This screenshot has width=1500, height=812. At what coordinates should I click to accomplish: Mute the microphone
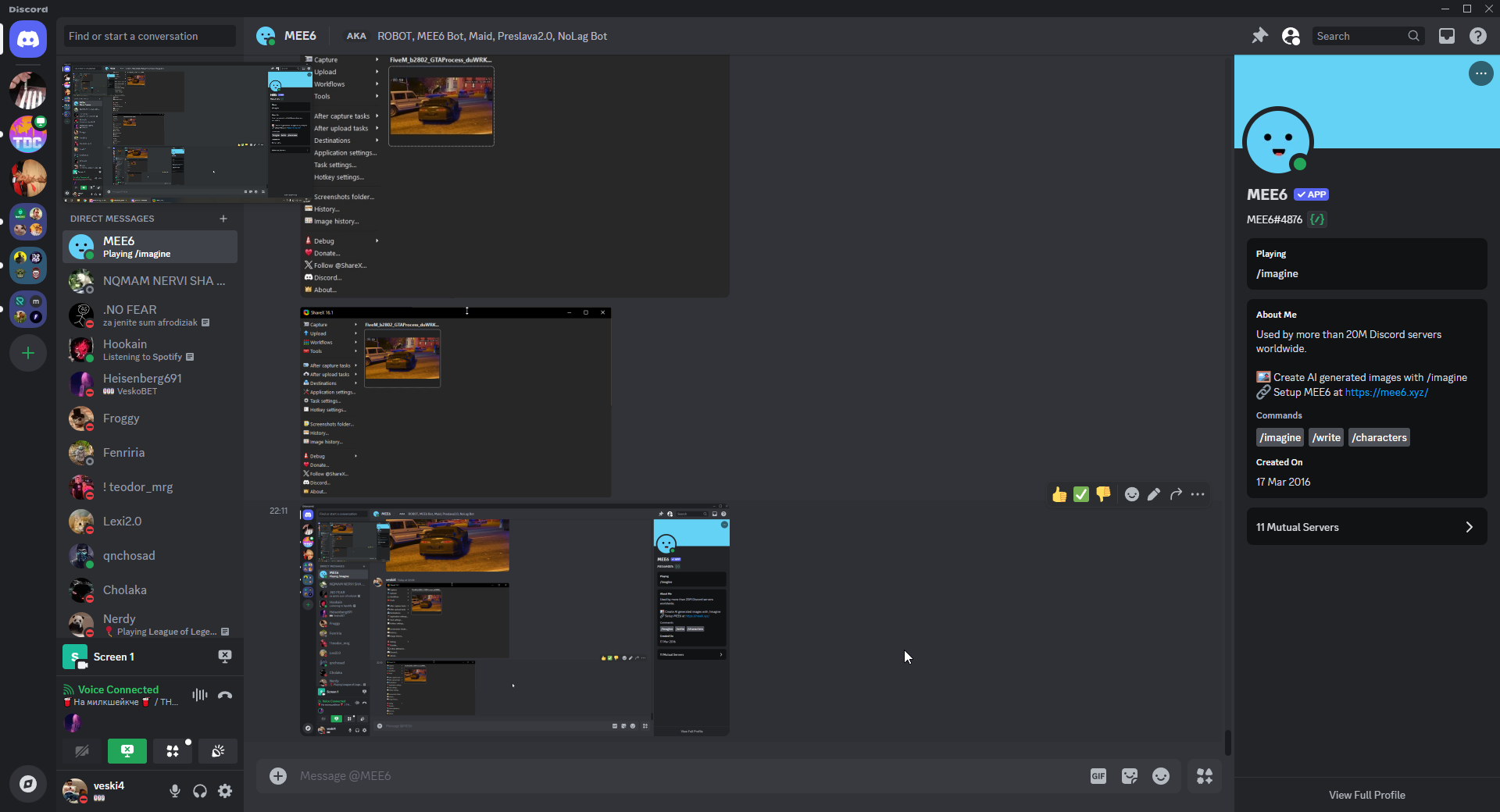(x=175, y=791)
